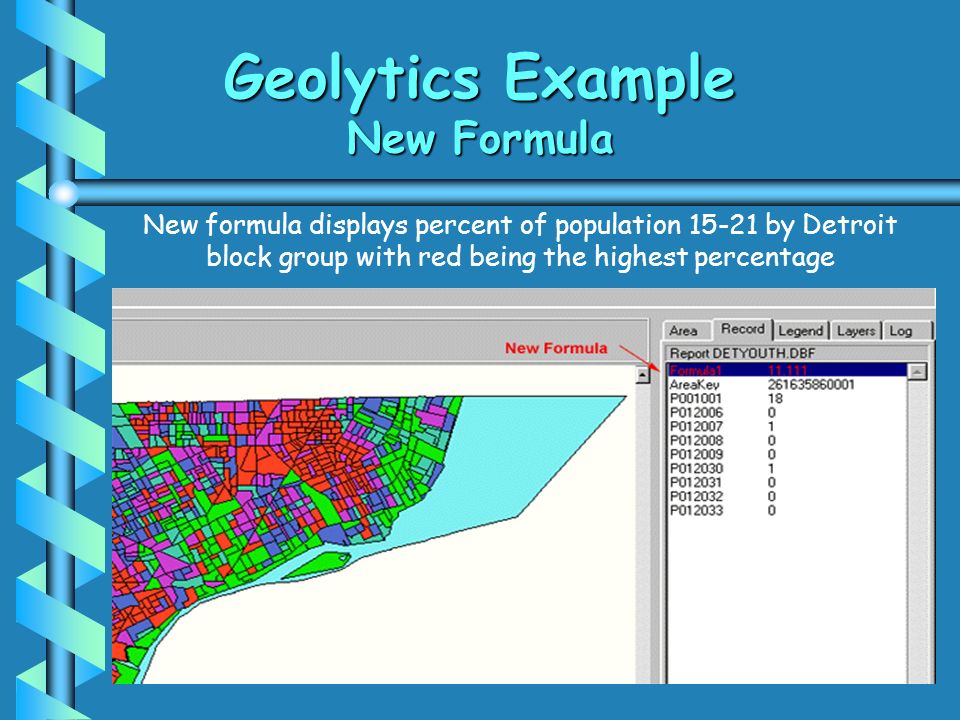Click the P001001 value 18
960x720 pixels.
tap(775, 399)
